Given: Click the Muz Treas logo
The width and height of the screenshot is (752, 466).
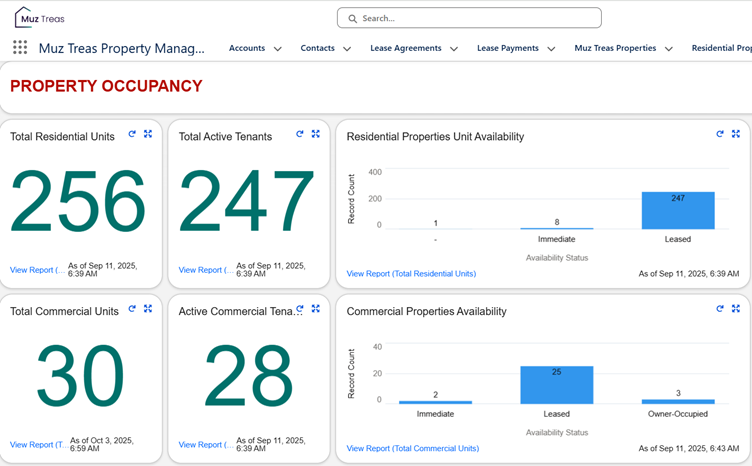Looking at the screenshot, I should (40, 18).
